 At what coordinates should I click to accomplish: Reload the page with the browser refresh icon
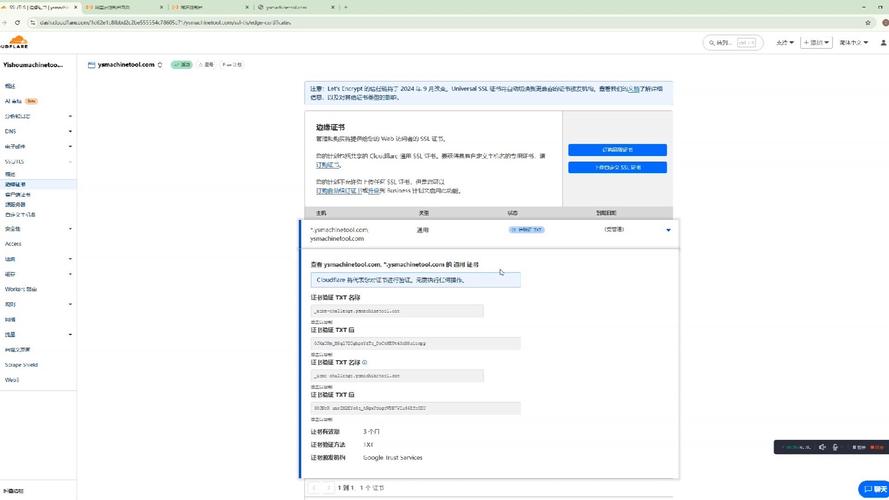click(x=18, y=23)
